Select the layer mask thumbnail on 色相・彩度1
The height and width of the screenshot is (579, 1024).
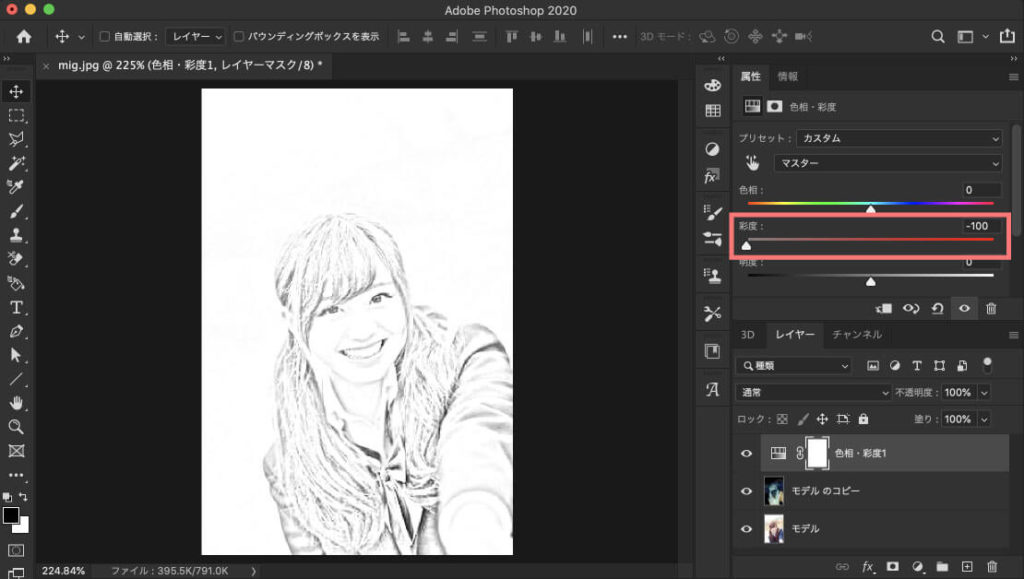817,453
